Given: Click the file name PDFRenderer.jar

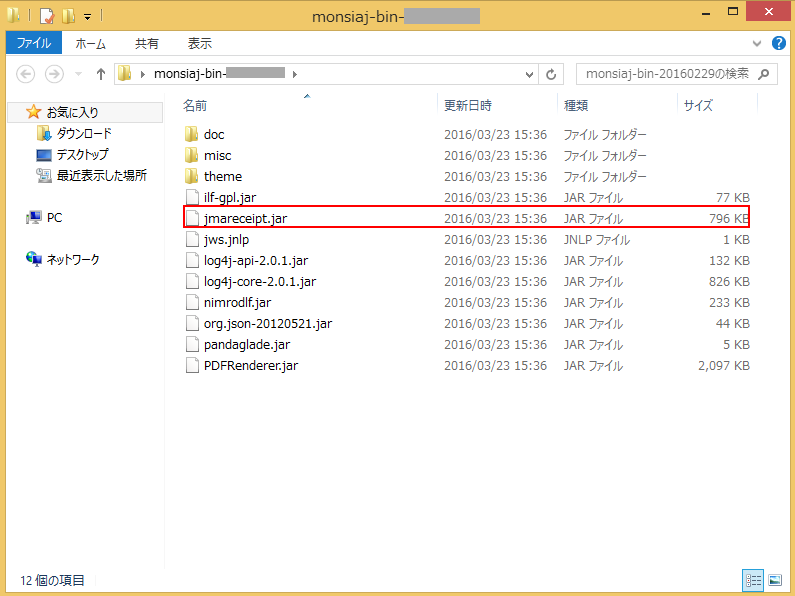Looking at the screenshot, I should (x=251, y=365).
